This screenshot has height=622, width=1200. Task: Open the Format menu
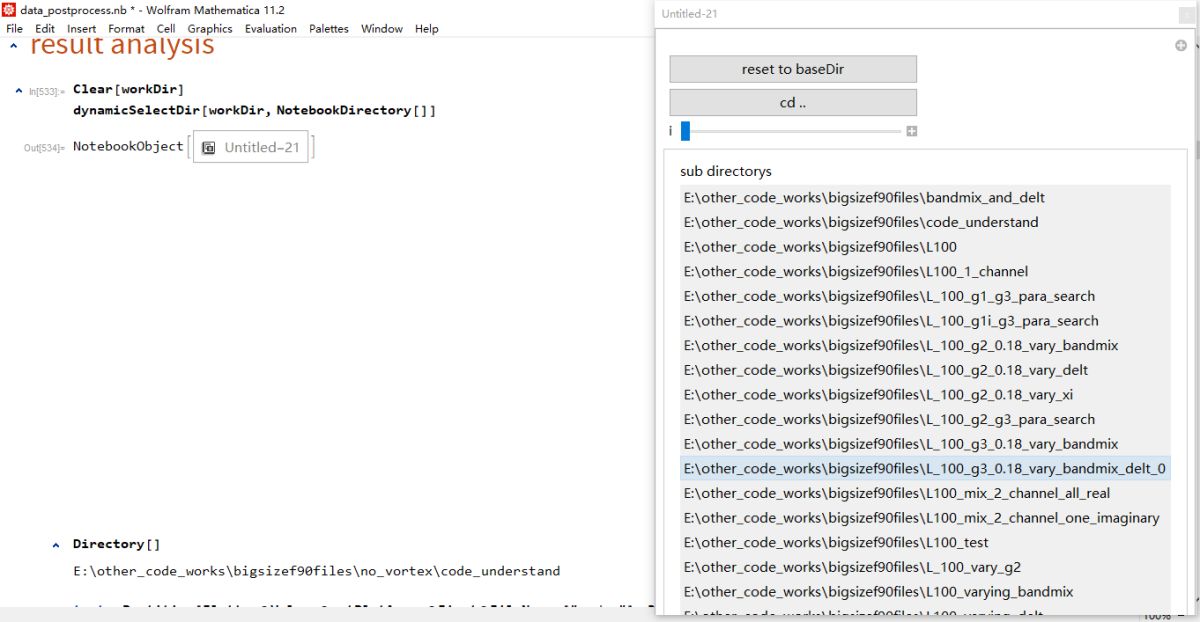126,29
